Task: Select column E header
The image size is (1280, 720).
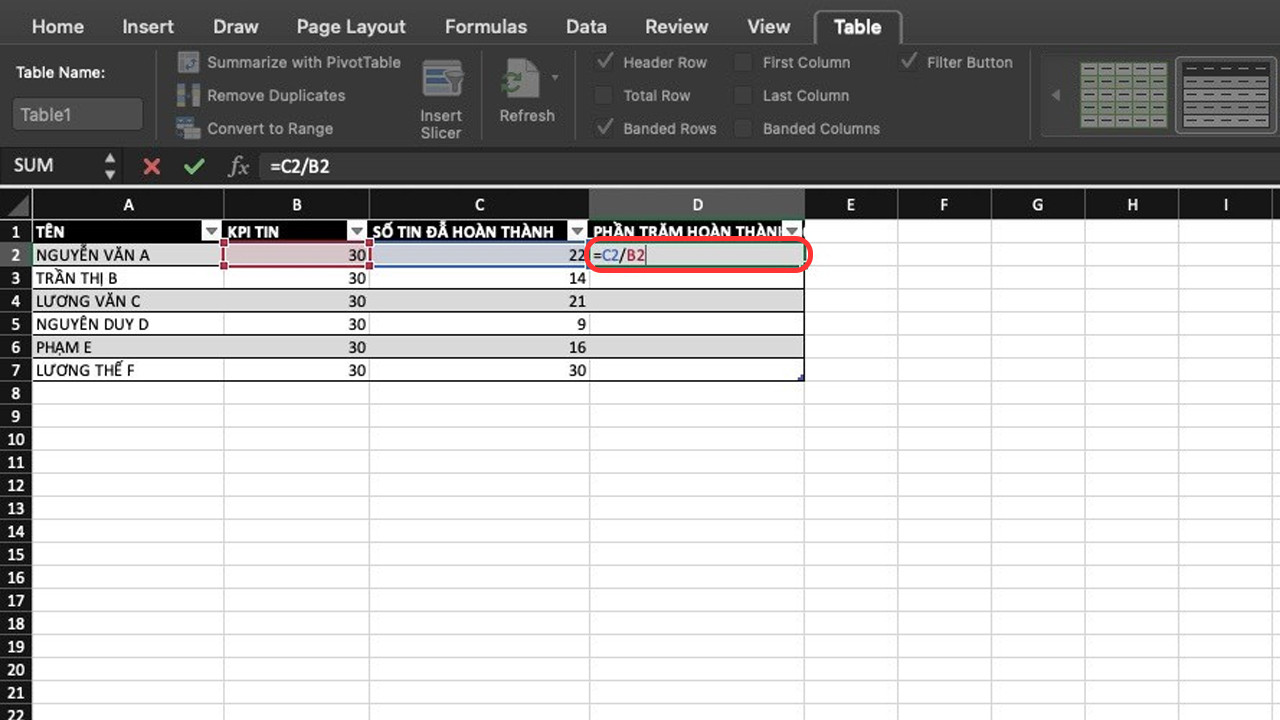Action: pyautogui.click(x=850, y=205)
